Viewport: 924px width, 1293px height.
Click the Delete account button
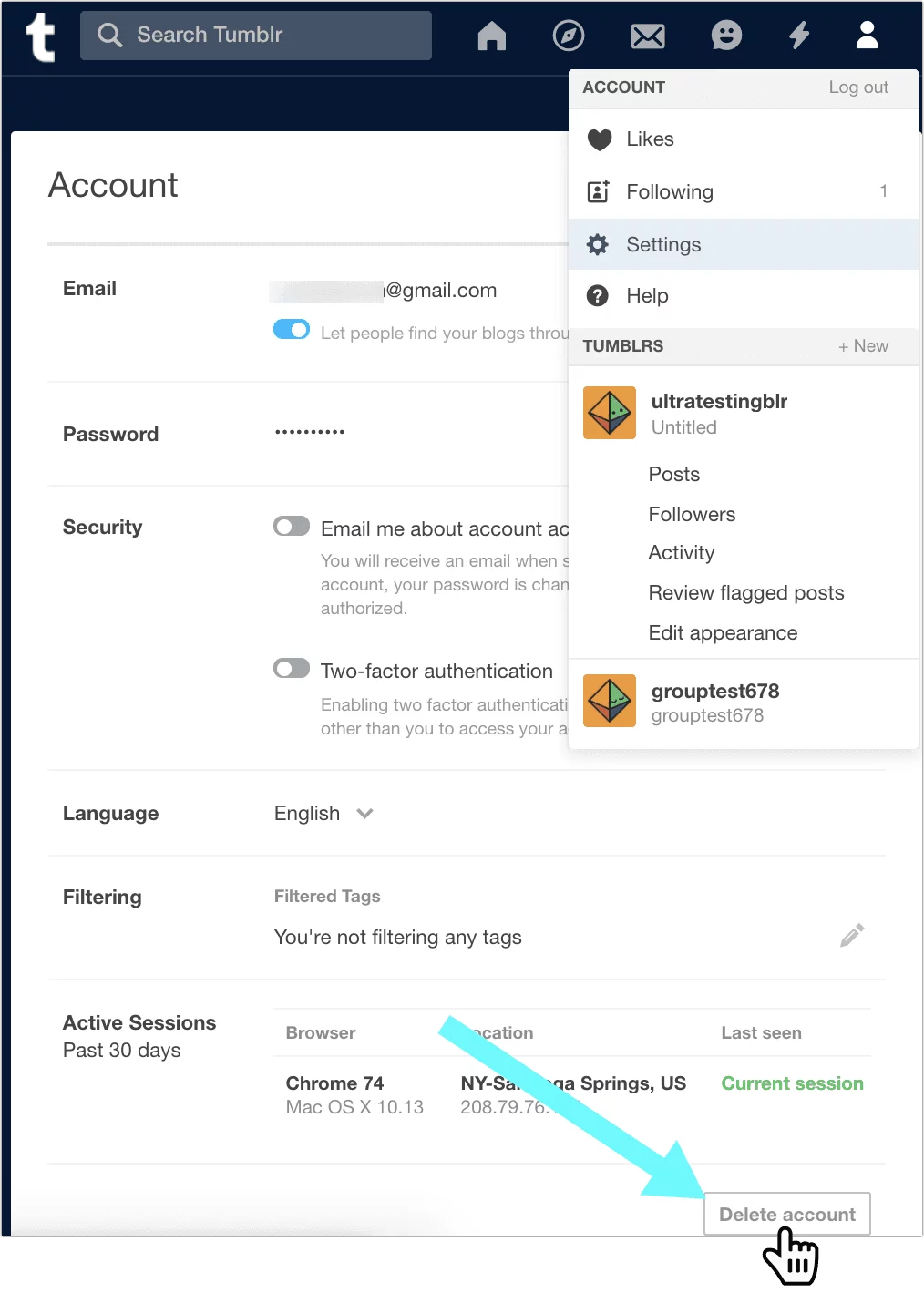click(x=786, y=1214)
